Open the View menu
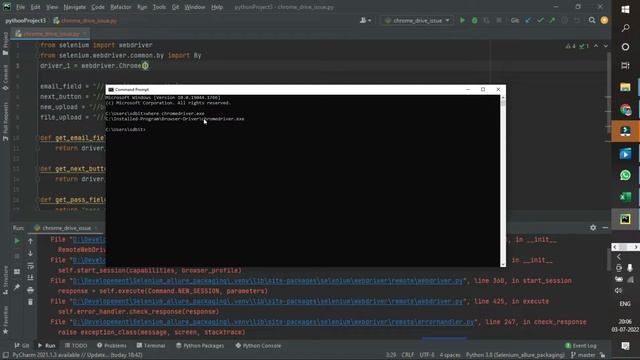Screen dimensions: 640x360 pyautogui.click(x=52, y=7)
